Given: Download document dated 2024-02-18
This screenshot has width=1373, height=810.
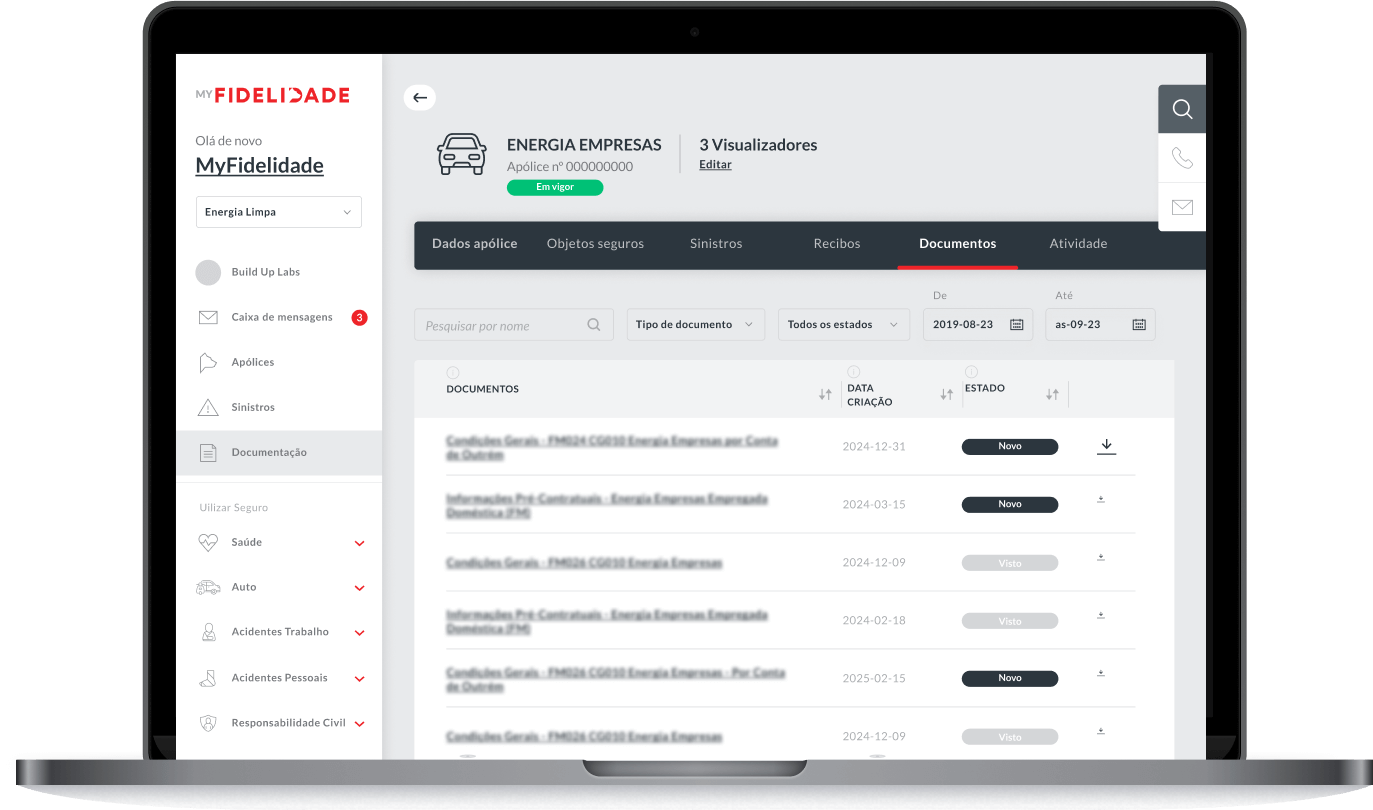Looking at the screenshot, I should 1101,615.
